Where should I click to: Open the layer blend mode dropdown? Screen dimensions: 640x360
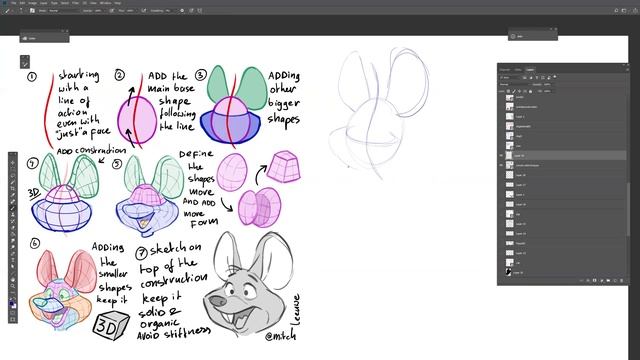tap(514, 84)
